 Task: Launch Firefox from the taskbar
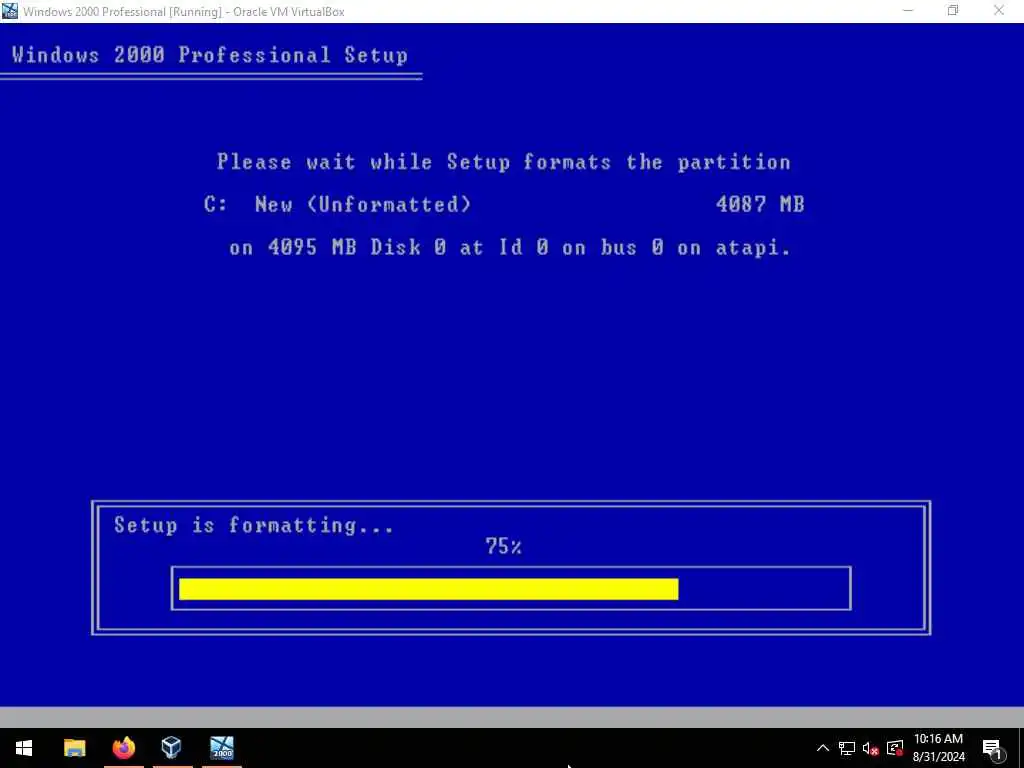[123, 748]
